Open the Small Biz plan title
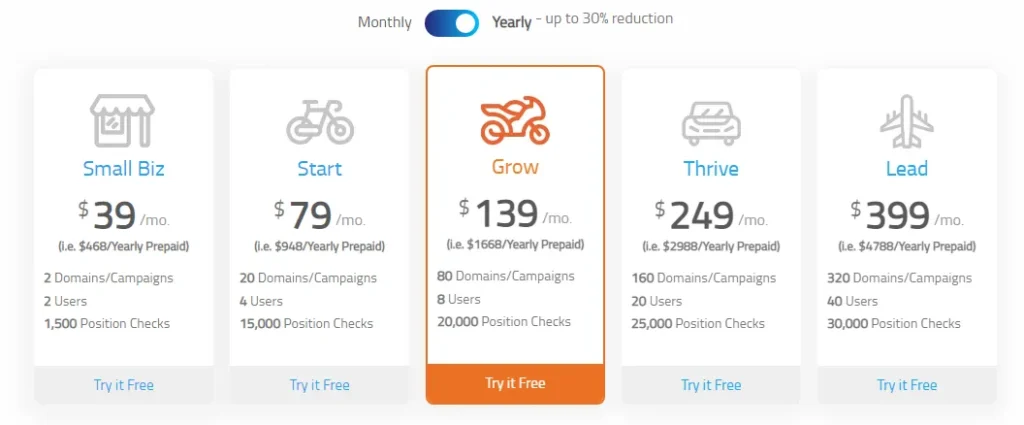This screenshot has width=1024, height=425. click(123, 168)
